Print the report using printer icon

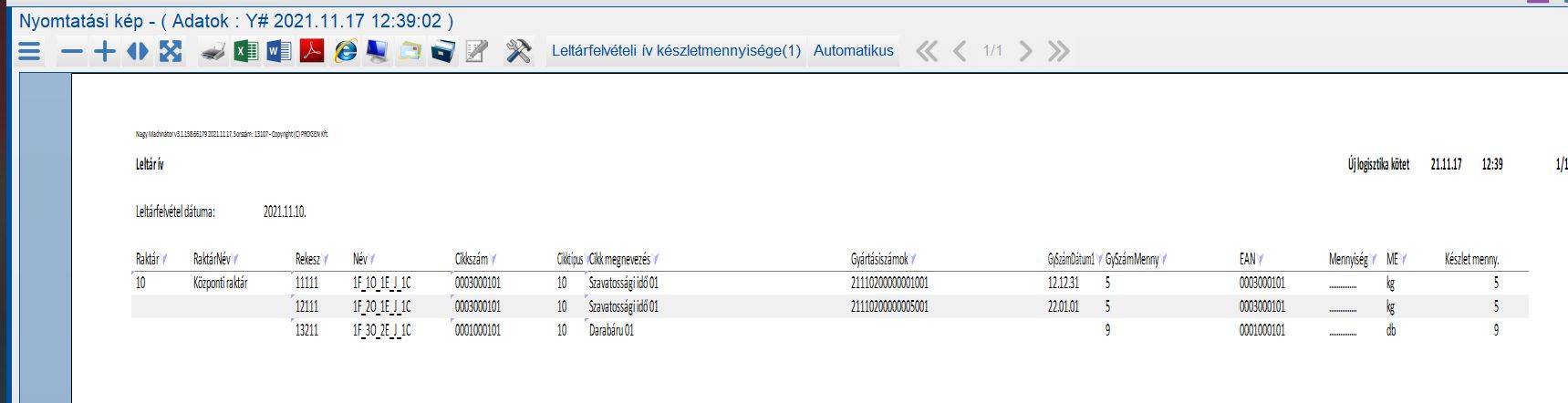213,51
